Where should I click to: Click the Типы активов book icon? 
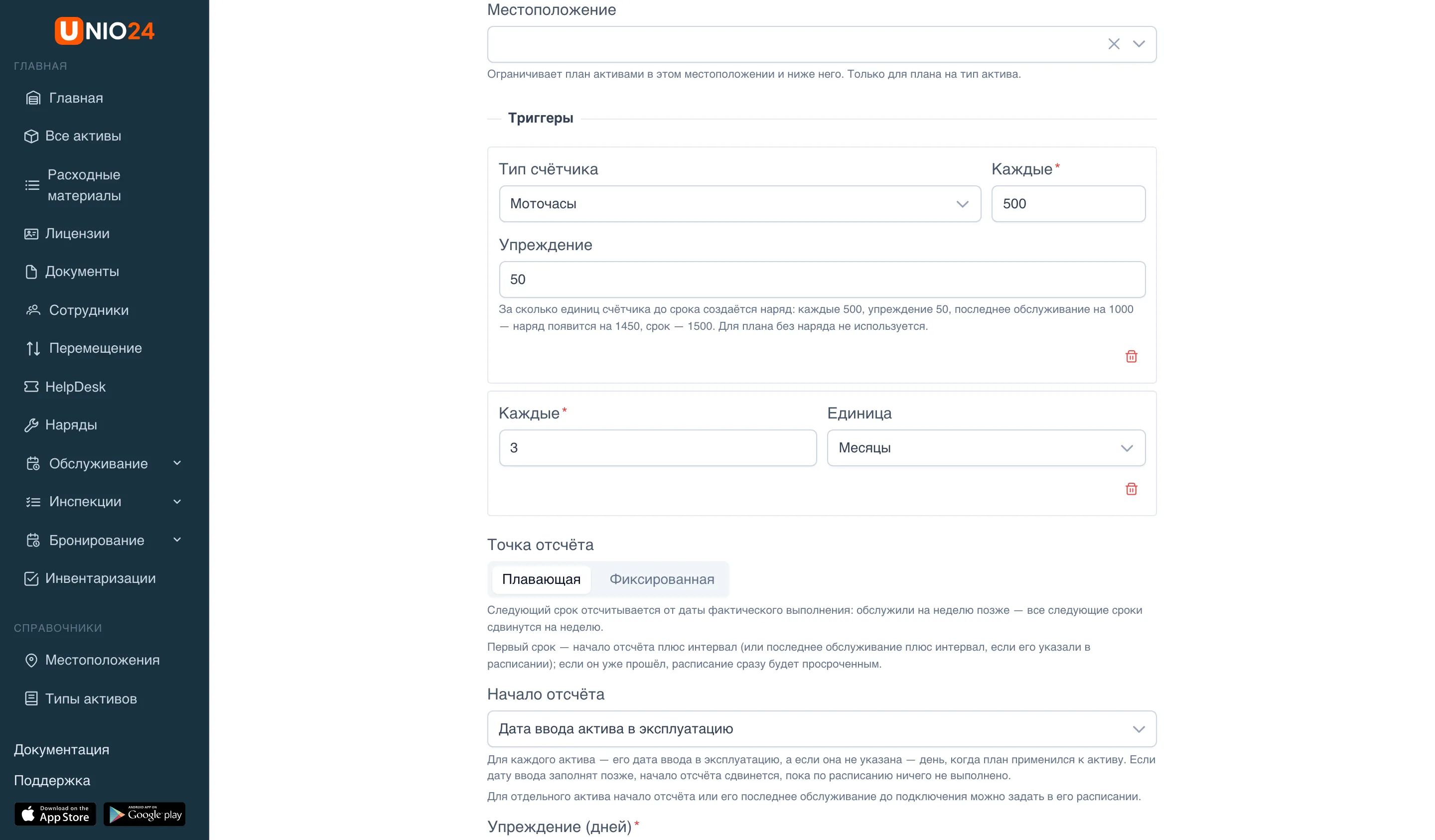point(31,699)
